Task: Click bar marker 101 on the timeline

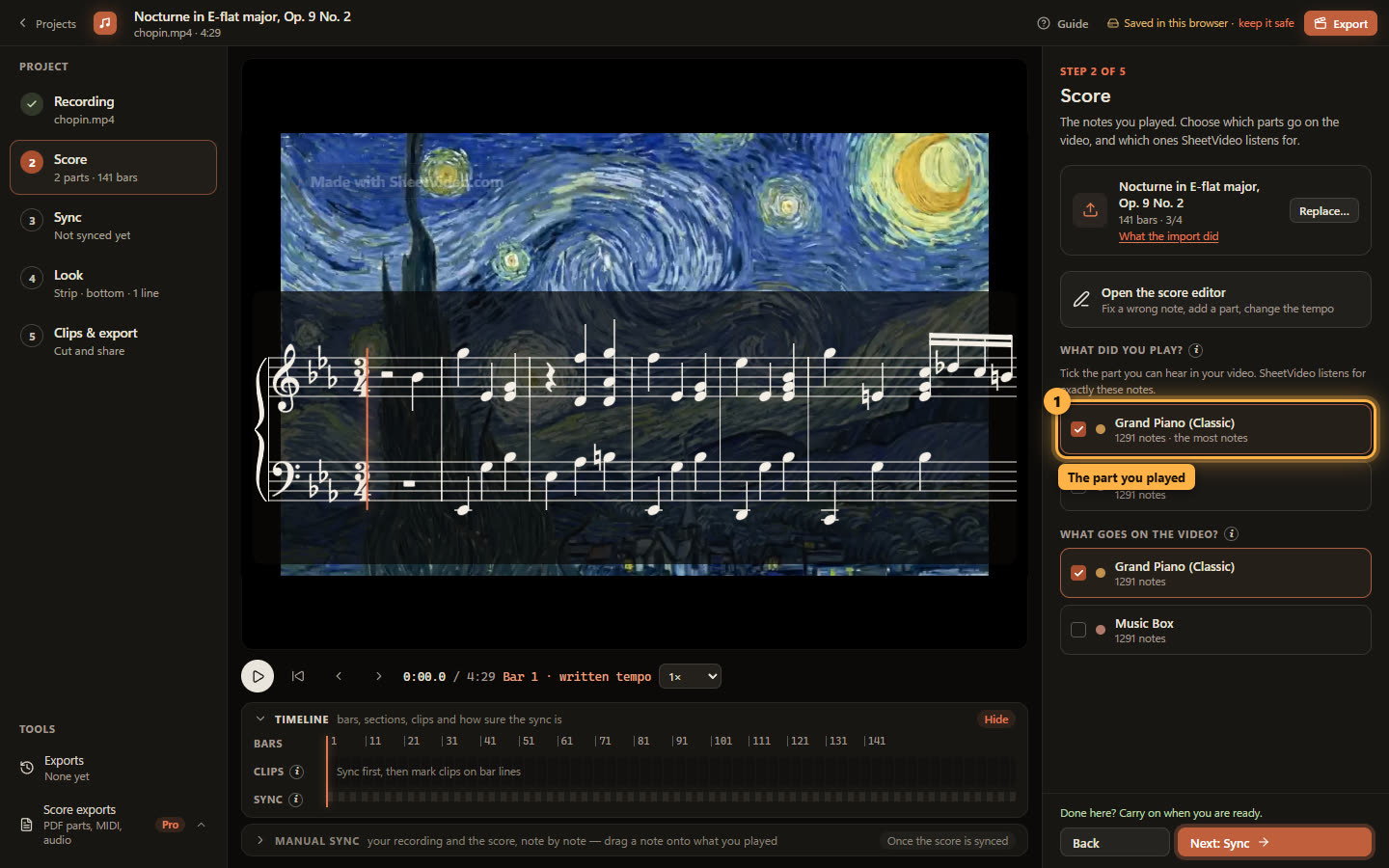Action: coord(722,741)
